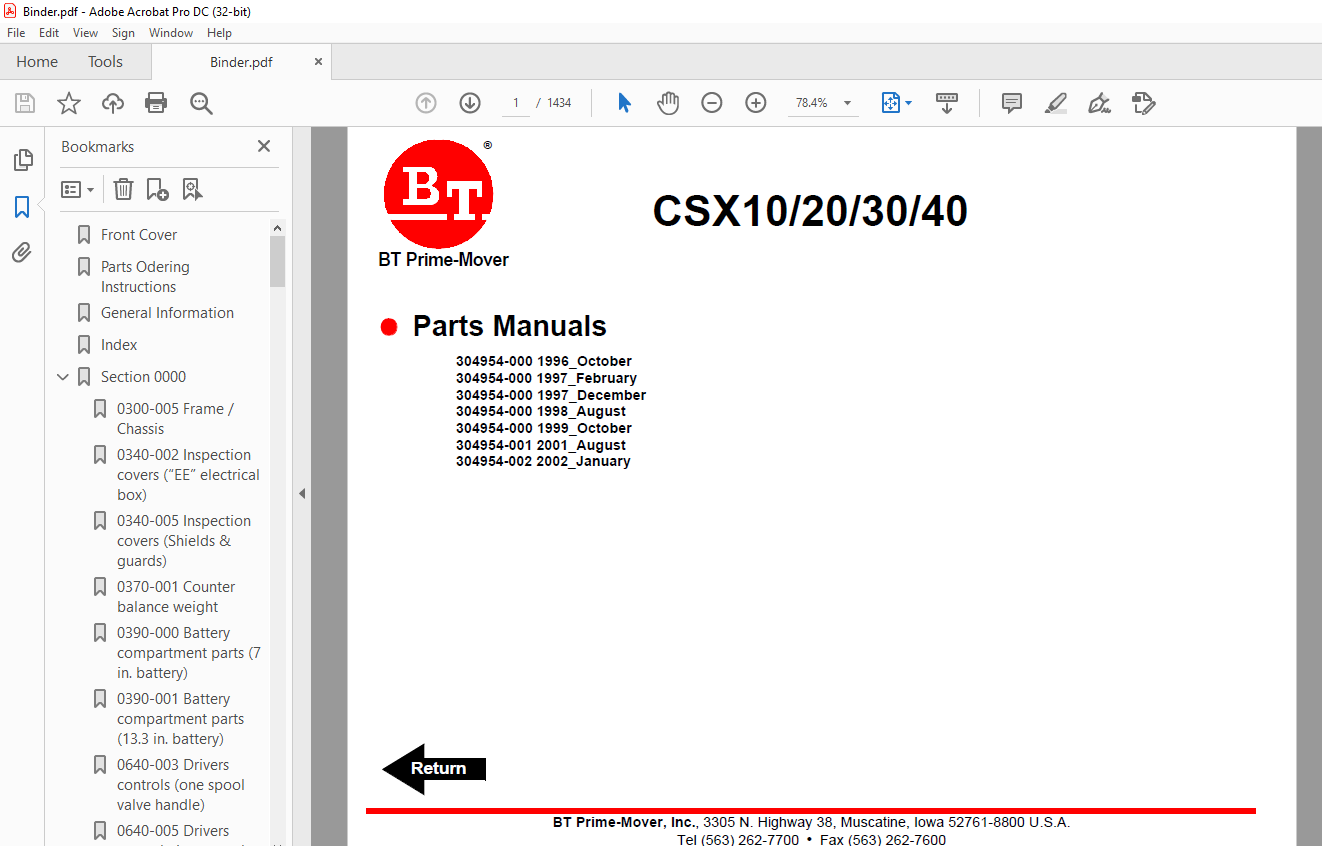The height and width of the screenshot is (846, 1322).
Task: Find current bookmark icon
Action: [x=193, y=189]
